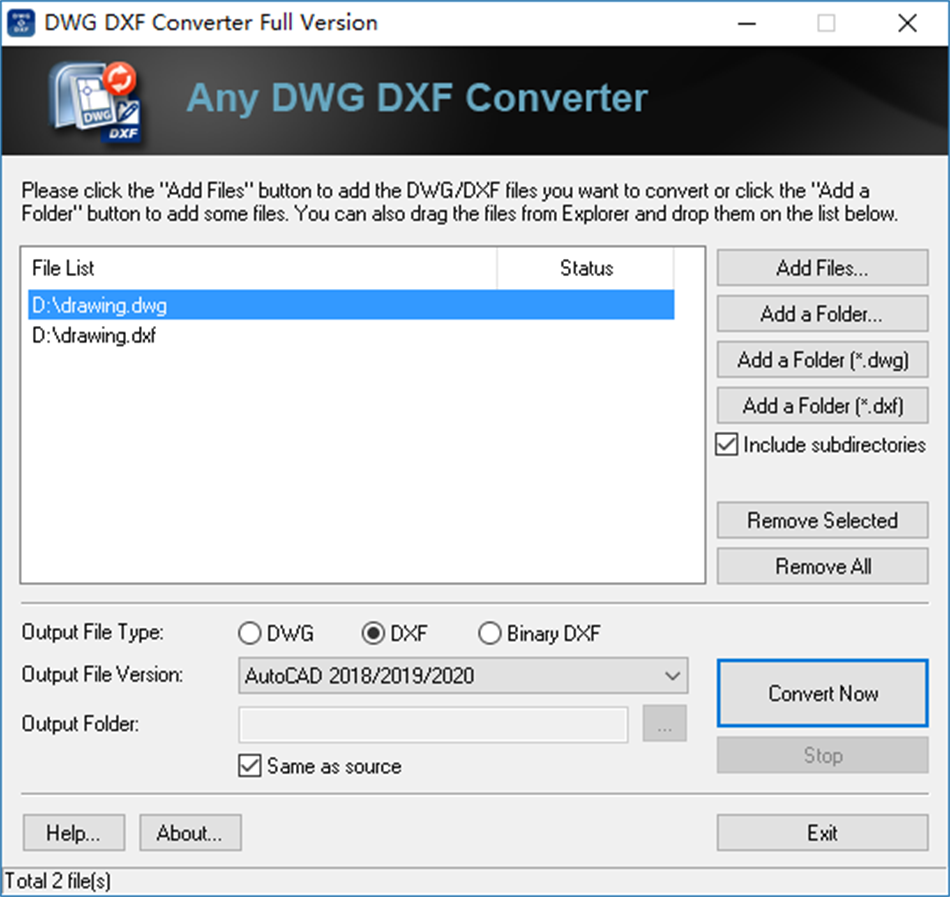
Task: Click the Stop button
Action: coord(822,755)
